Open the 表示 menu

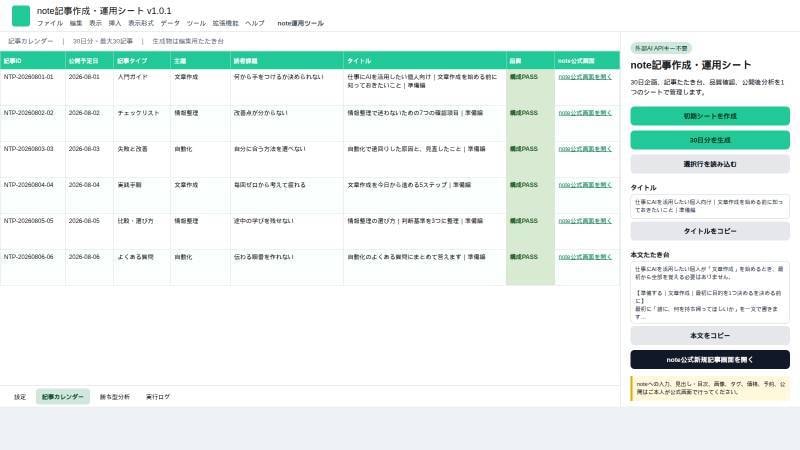coord(95,23)
